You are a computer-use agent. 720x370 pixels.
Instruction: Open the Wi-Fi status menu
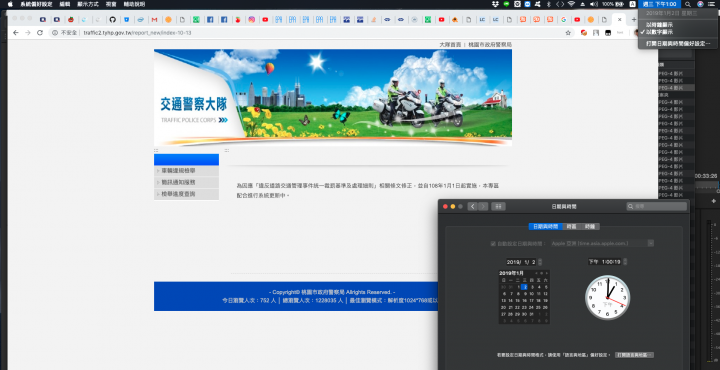[571, 4]
